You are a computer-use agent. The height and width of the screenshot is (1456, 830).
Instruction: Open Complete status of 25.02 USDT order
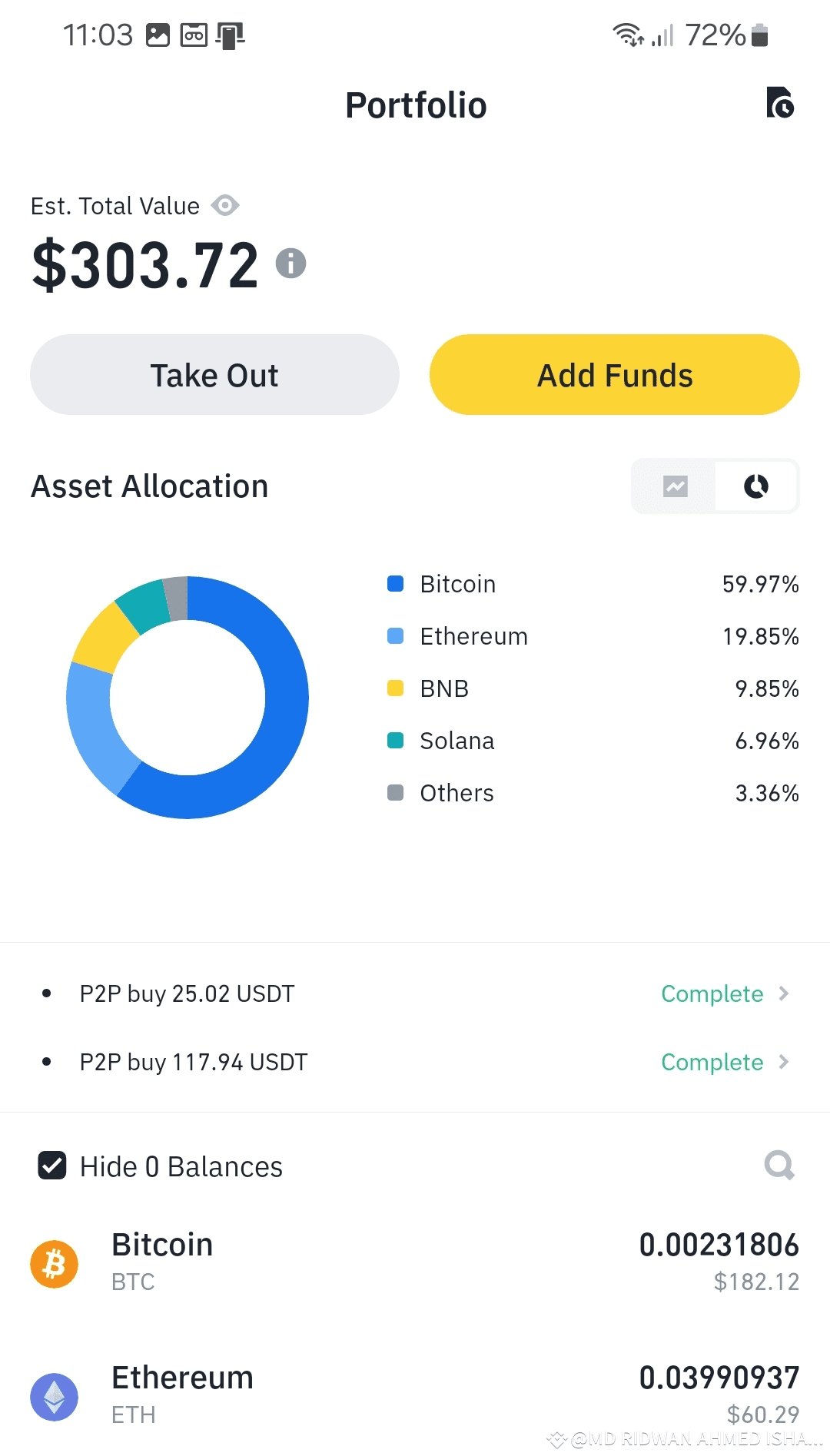tap(712, 993)
